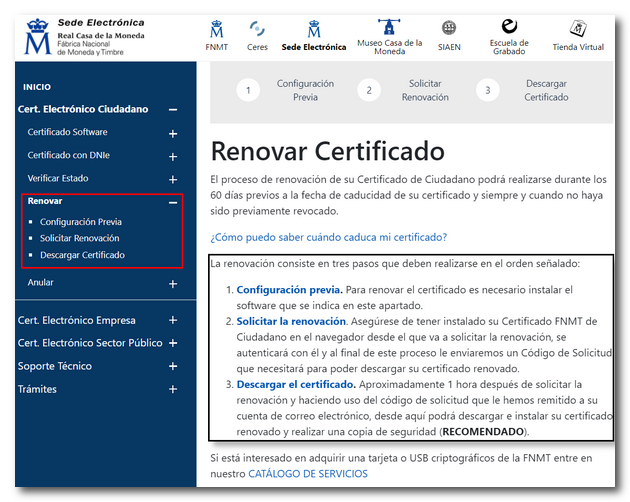Open Museo Casa de la Moneda icon
Image resolution: width=630 pixels, height=502 pixels.
388,27
